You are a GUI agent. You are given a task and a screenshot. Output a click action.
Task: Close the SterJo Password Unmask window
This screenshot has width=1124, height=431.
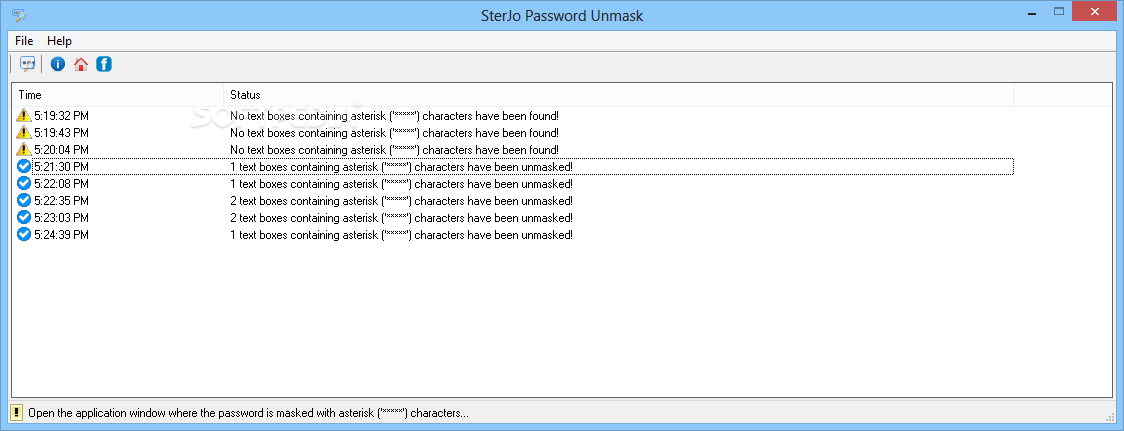tap(1095, 11)
